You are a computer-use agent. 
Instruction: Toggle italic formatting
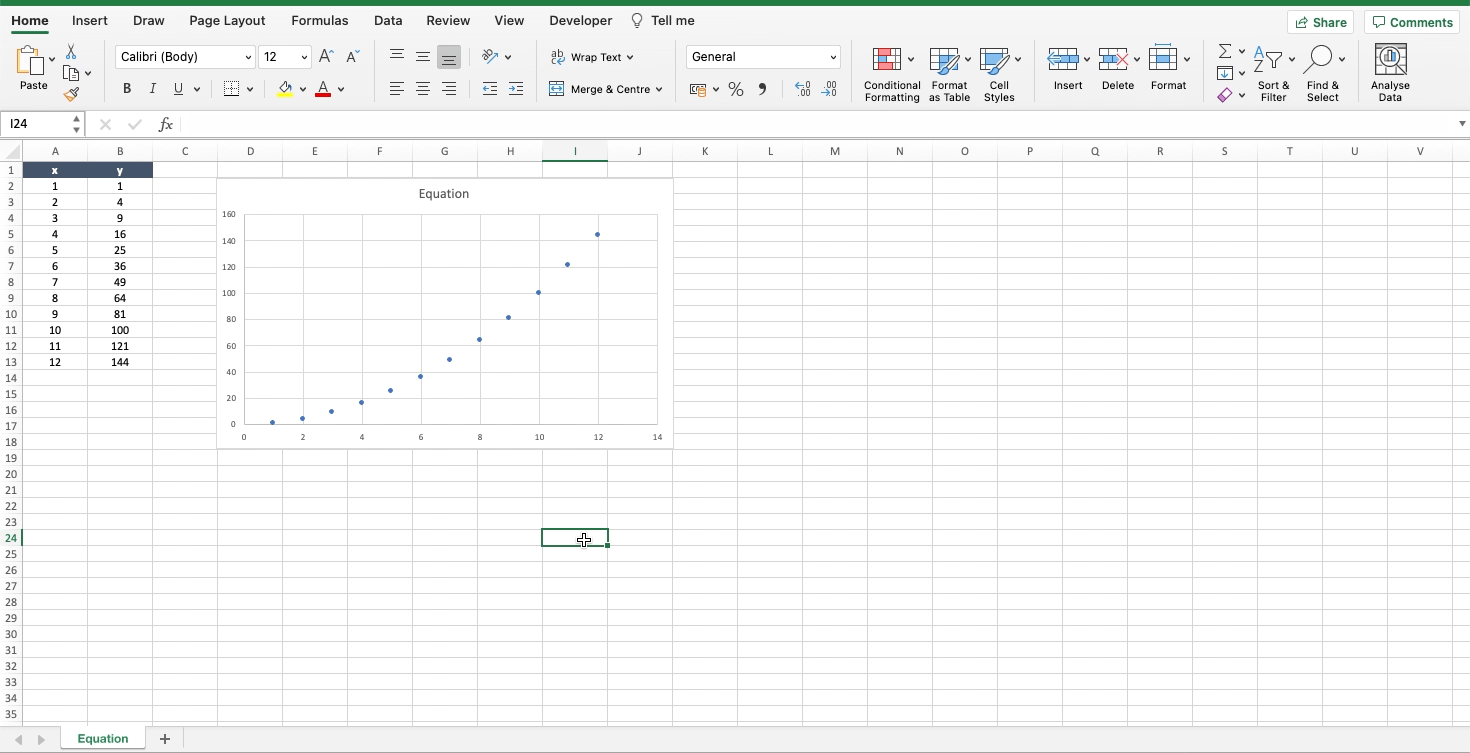(152, 89)
